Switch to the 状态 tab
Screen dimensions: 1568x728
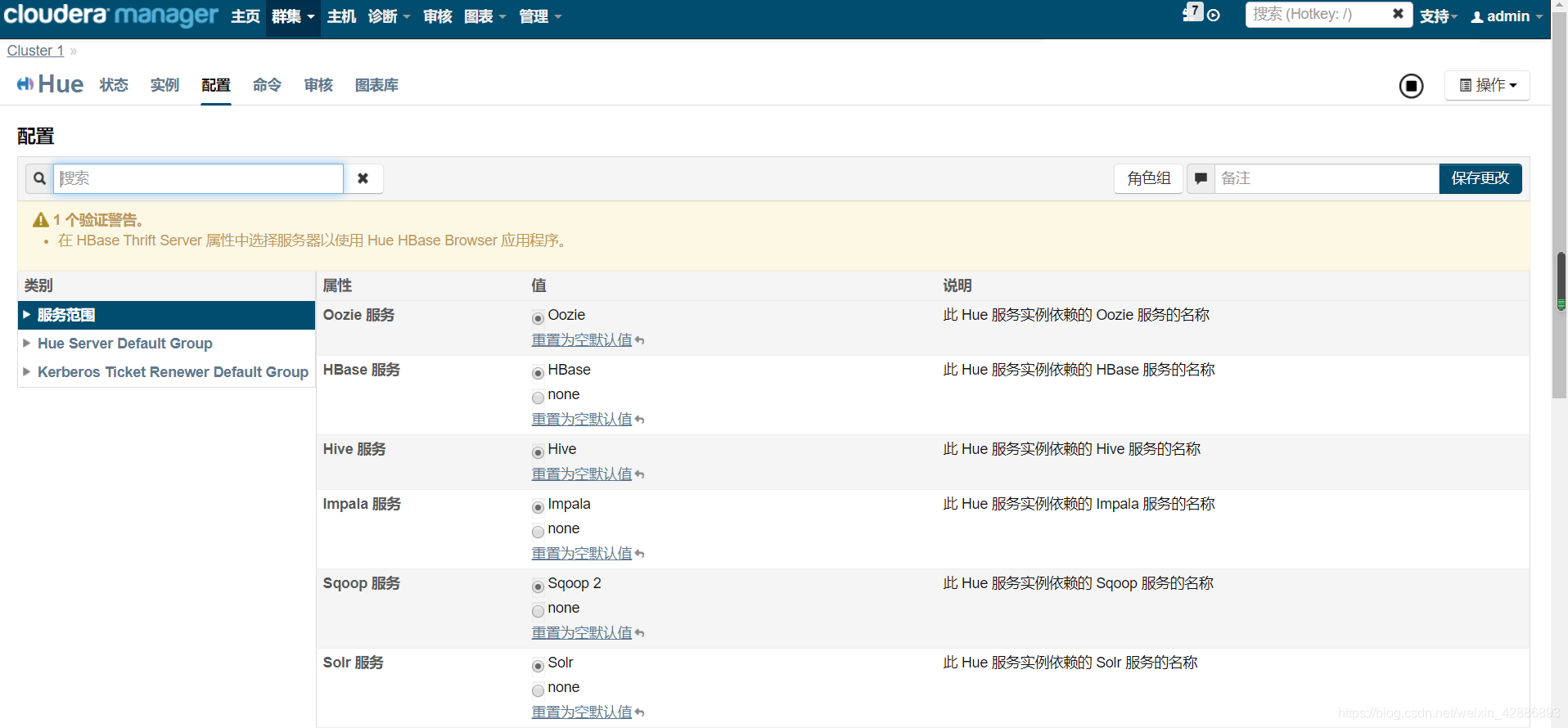click(x=114, y=85)
